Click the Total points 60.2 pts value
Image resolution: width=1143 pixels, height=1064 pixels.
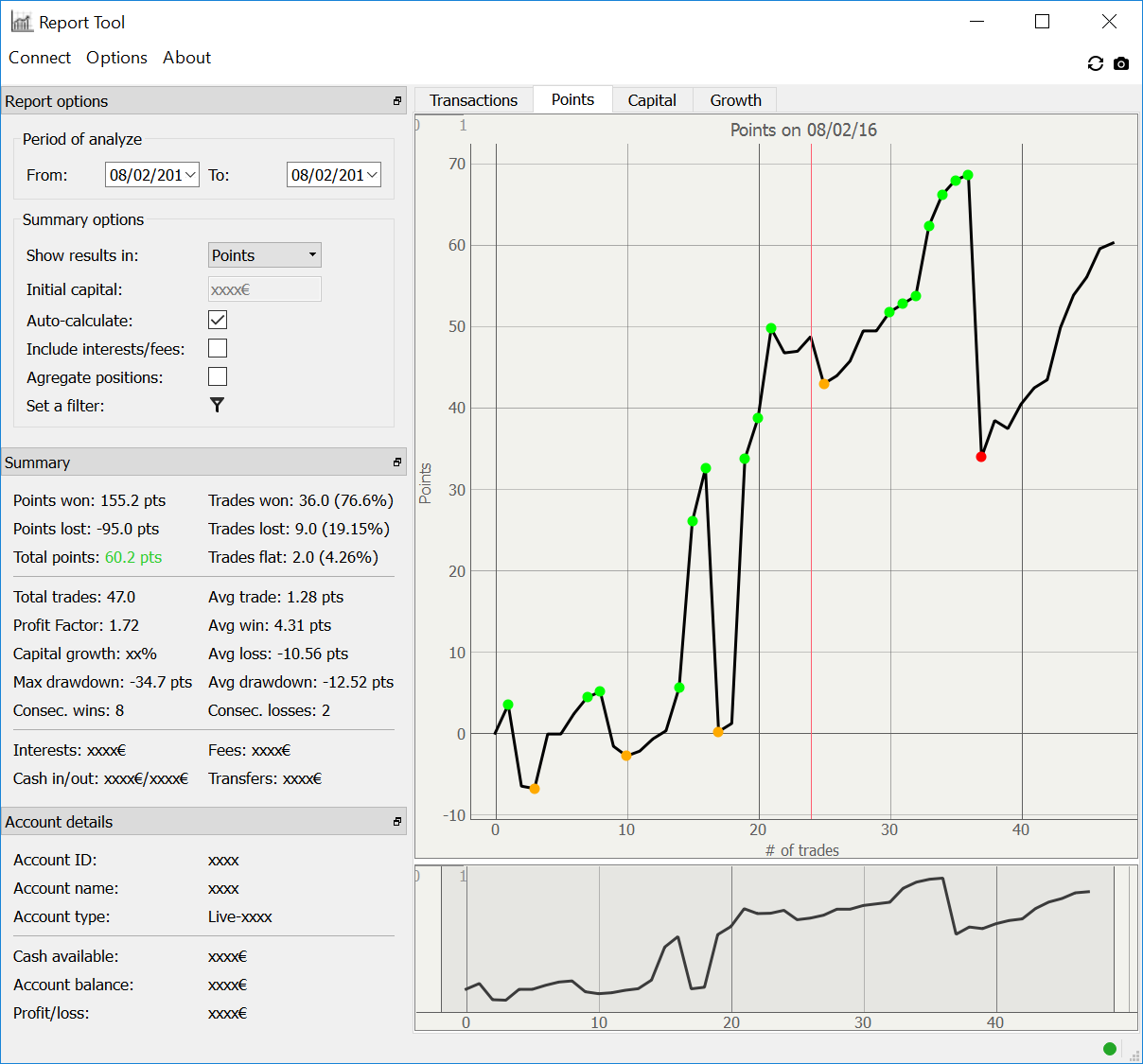point(133,557)
